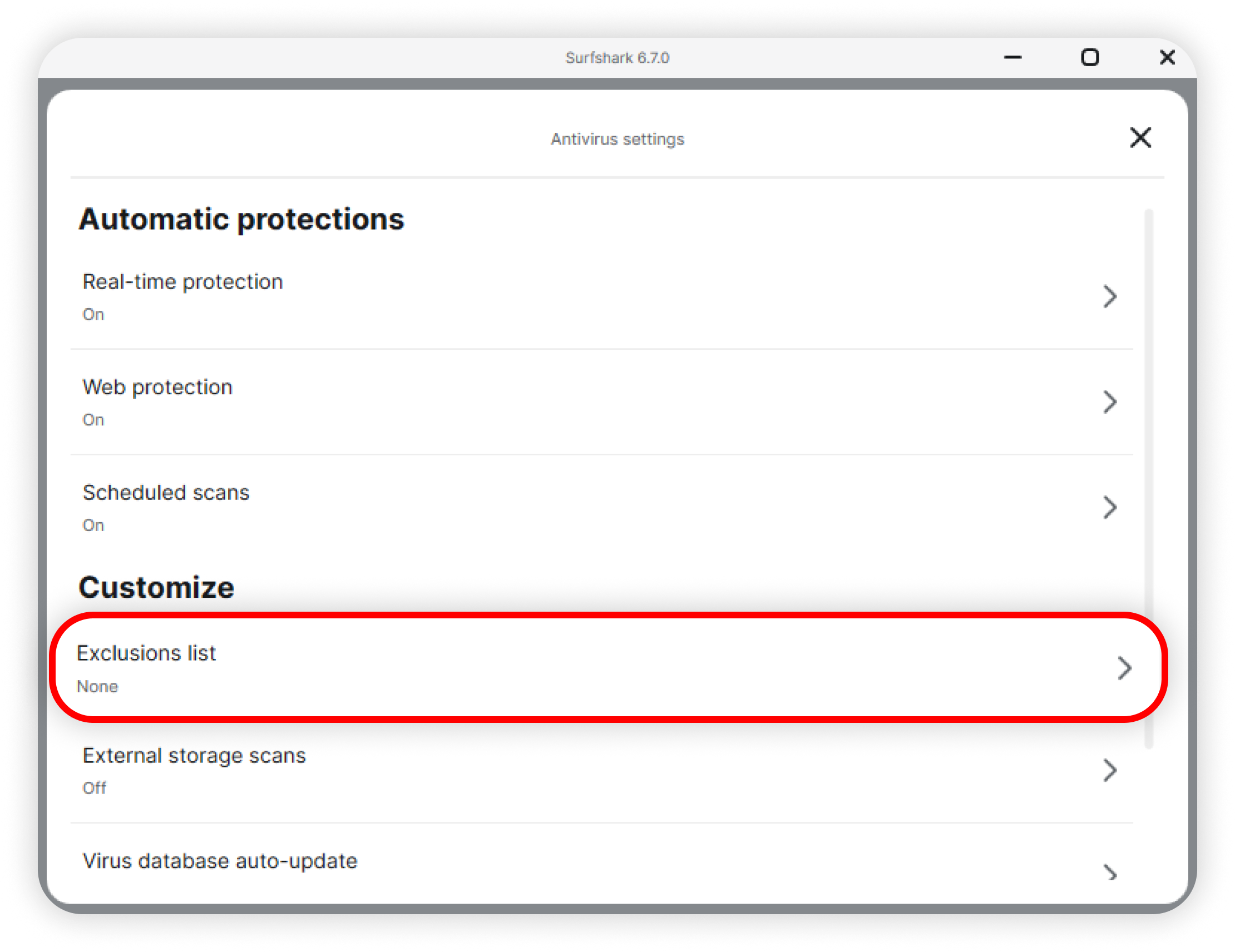Click the Exclusions list chevron arrow
This screenshot has width=1235, height=952.
pos(1124,668)
